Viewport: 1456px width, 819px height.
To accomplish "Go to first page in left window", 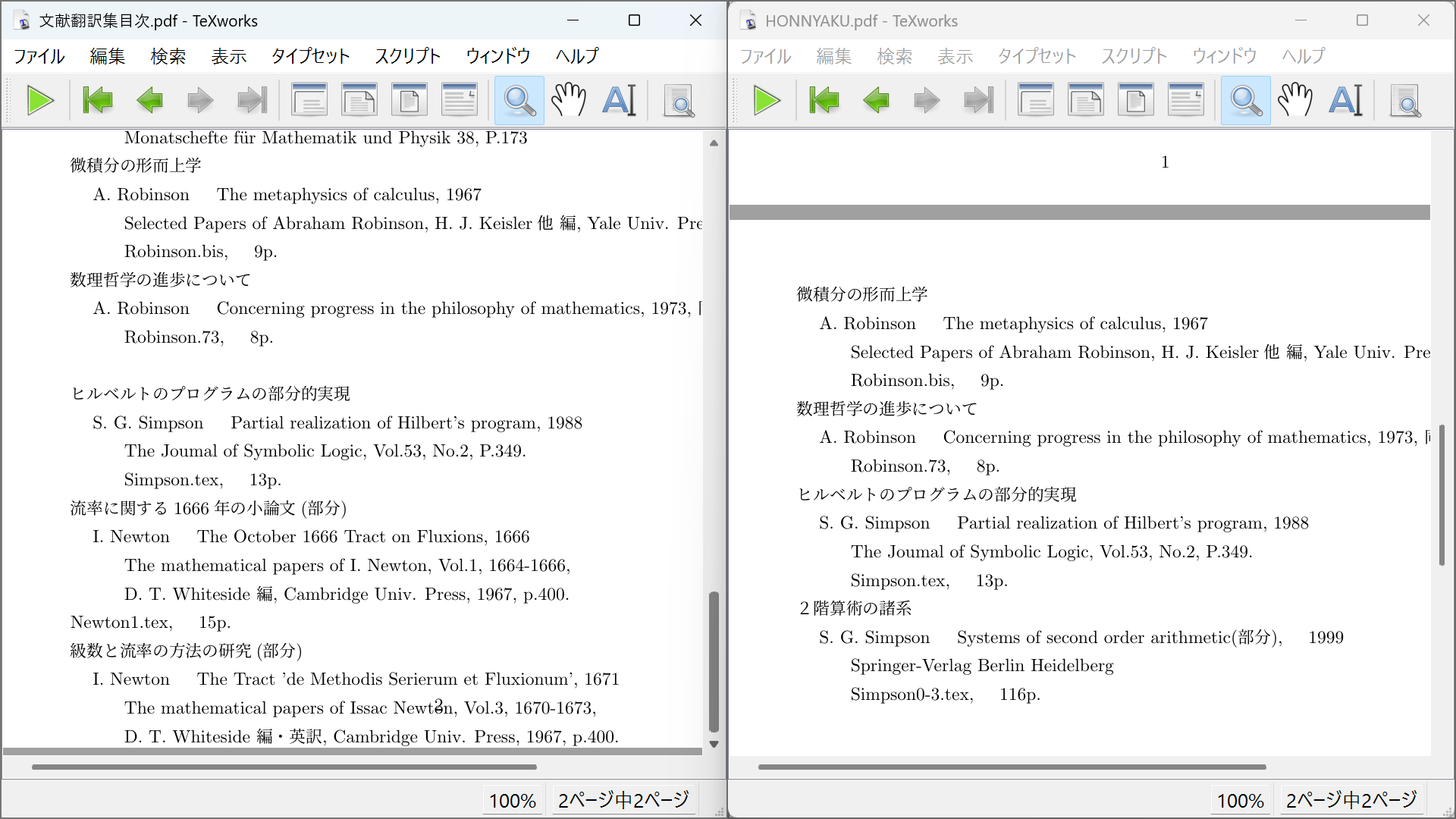I will click(x=98, y=101).
